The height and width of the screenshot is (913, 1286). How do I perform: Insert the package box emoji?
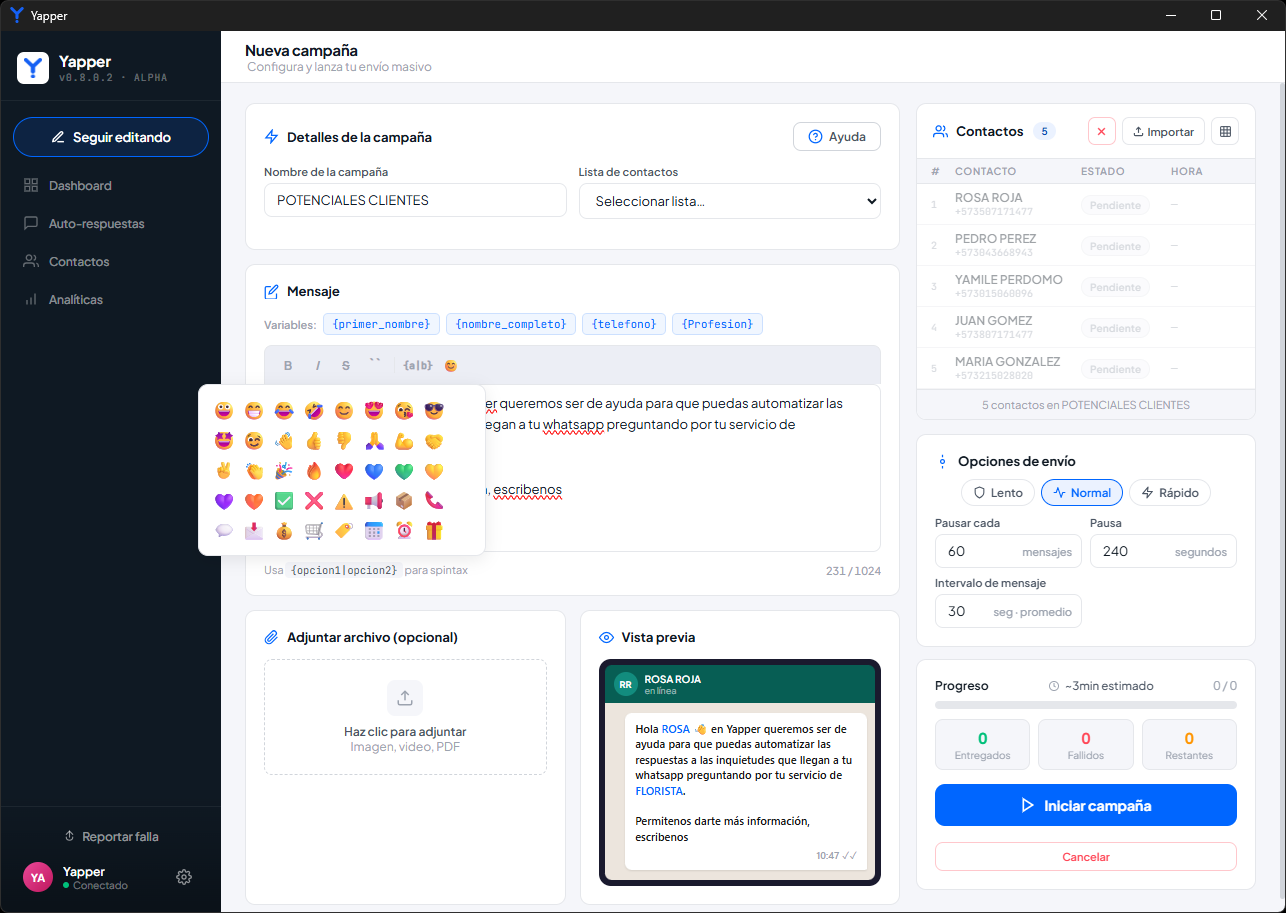tap(404, 501)
